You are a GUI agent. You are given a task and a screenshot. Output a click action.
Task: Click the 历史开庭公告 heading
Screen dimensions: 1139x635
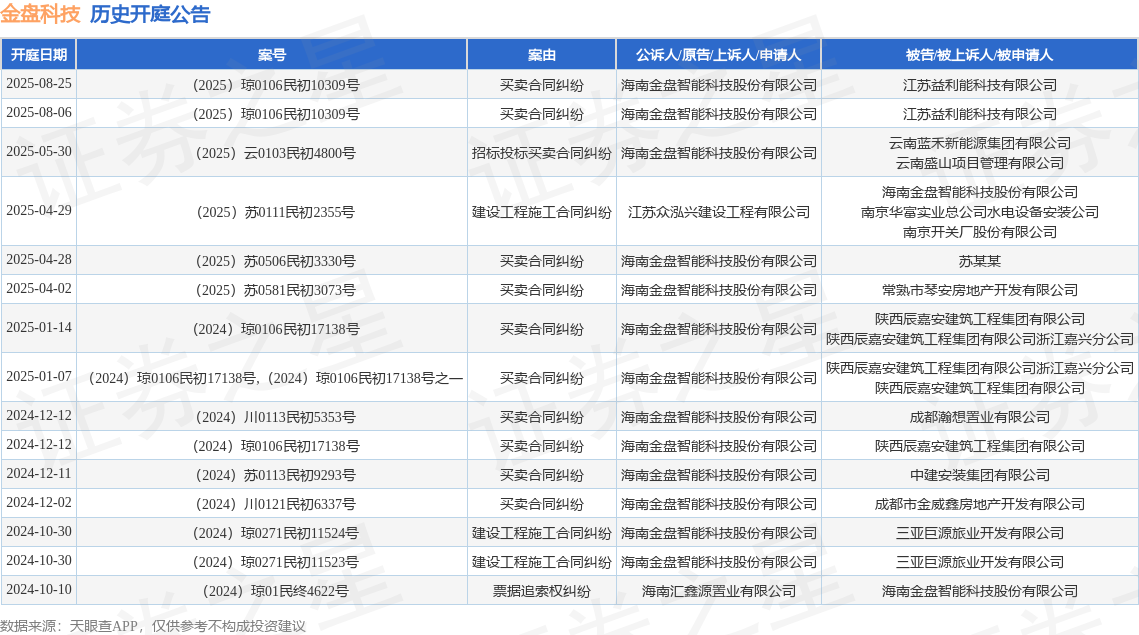click(150, 14)
